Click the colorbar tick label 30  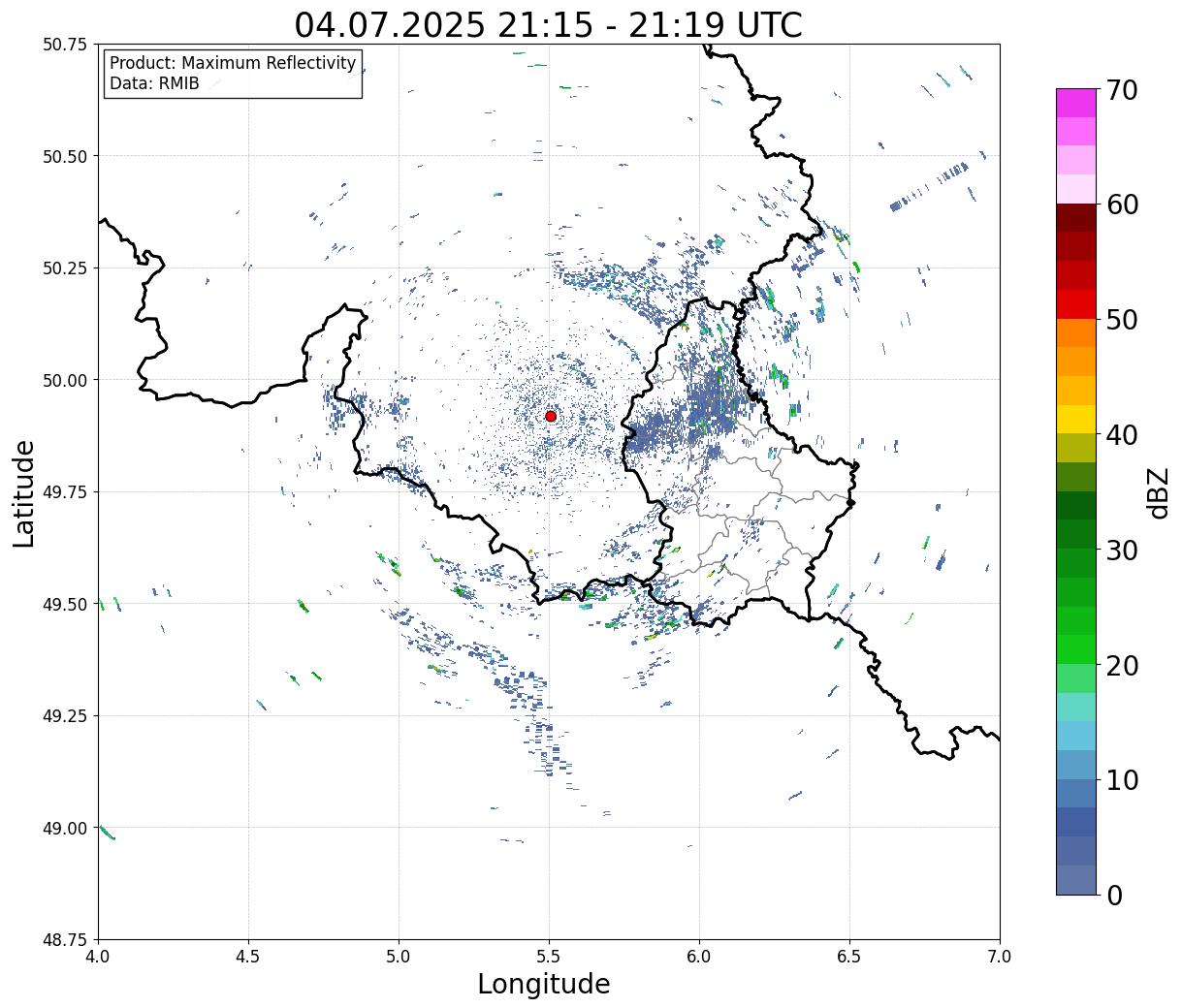(1121, 550)
